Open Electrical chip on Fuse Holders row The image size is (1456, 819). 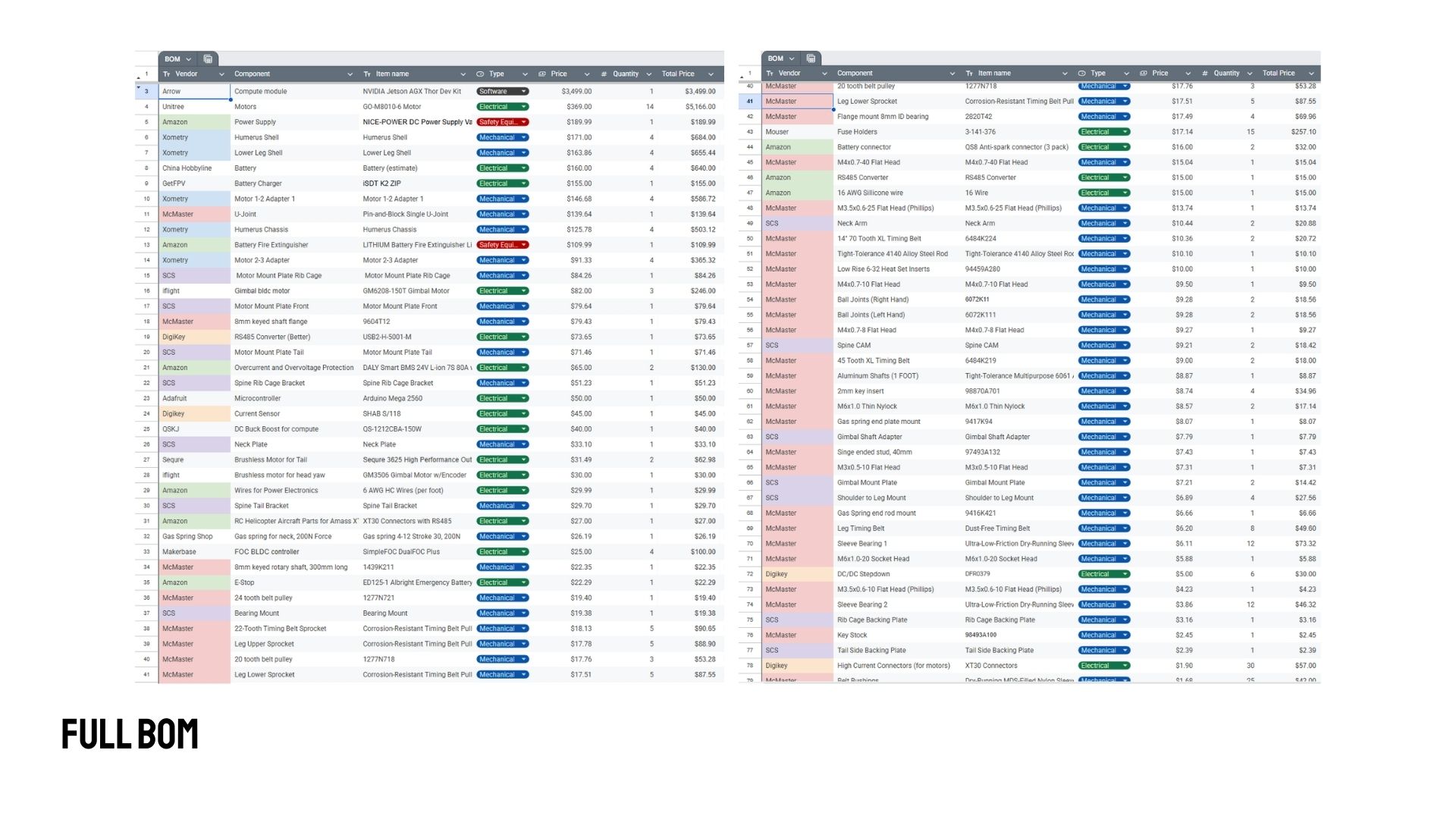click(1103, 132)
